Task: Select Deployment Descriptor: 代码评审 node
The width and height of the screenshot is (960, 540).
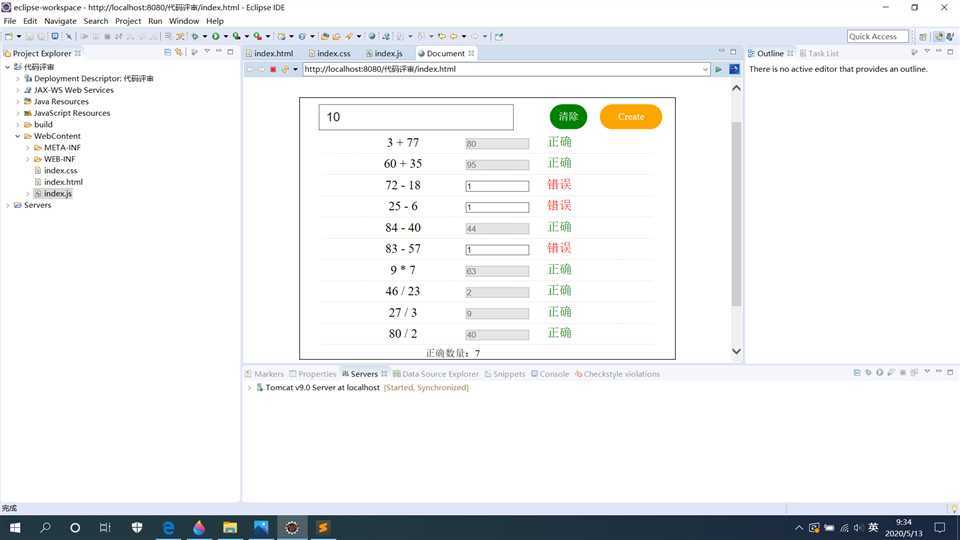Action: [x=88, y=78]
